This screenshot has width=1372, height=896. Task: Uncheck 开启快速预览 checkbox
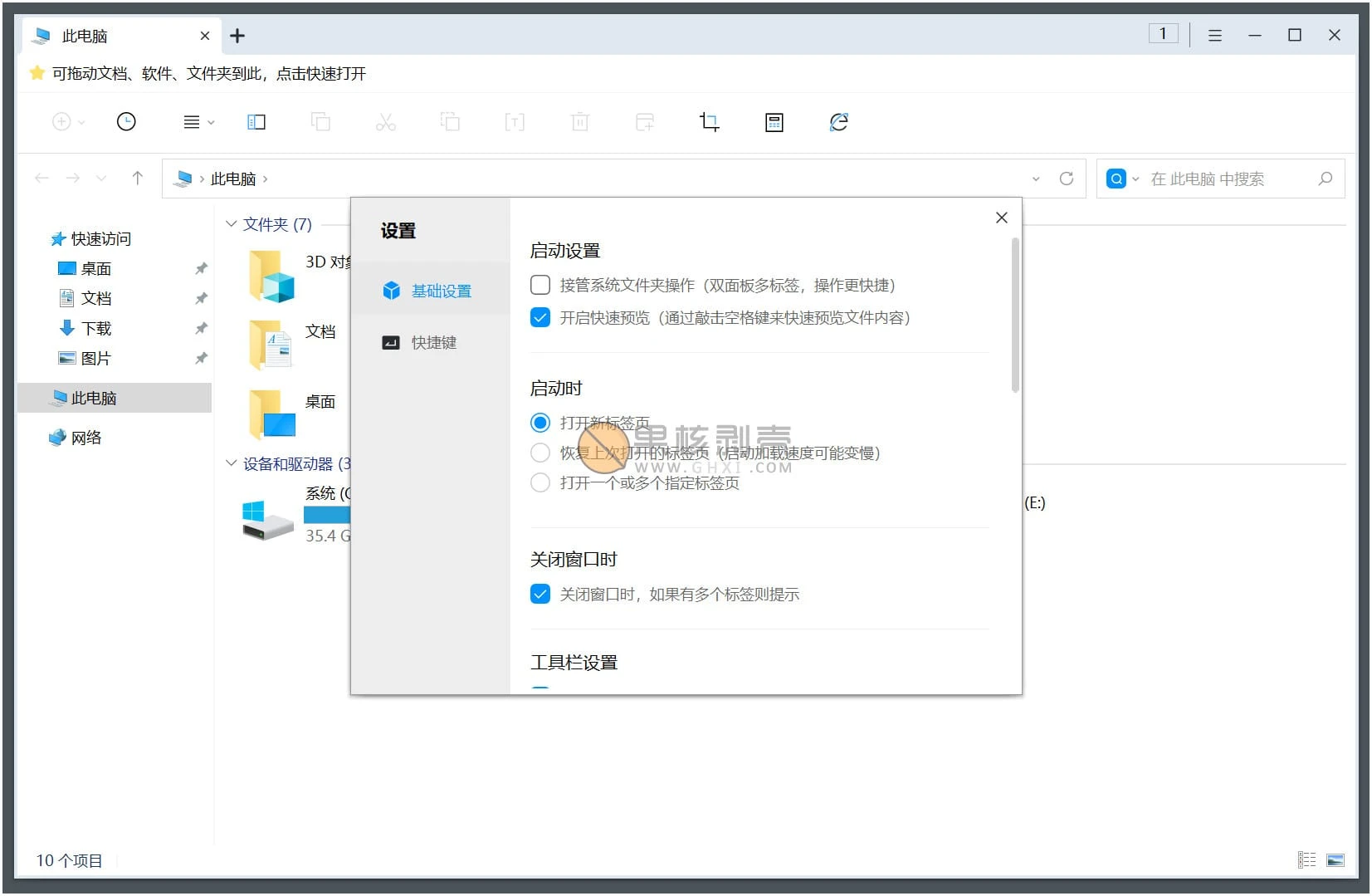(x=540, y=318)
